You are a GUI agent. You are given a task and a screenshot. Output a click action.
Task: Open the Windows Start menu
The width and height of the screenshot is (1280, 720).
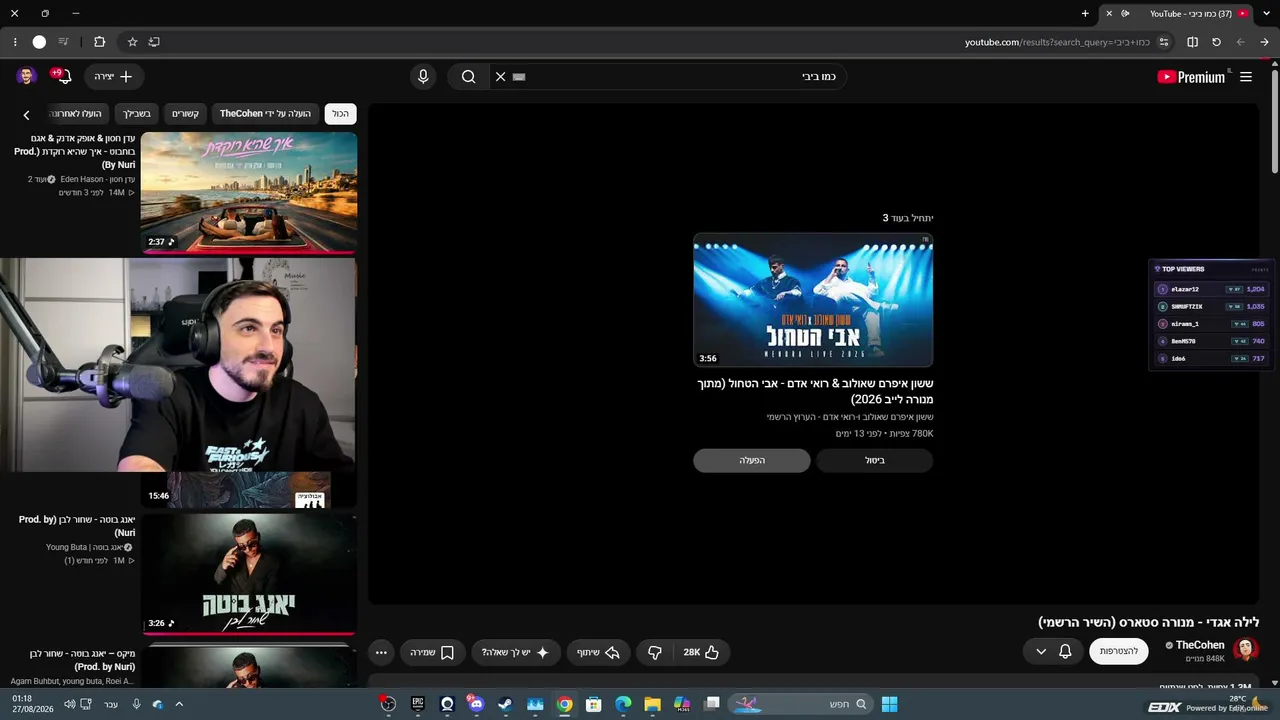point(889,704)
